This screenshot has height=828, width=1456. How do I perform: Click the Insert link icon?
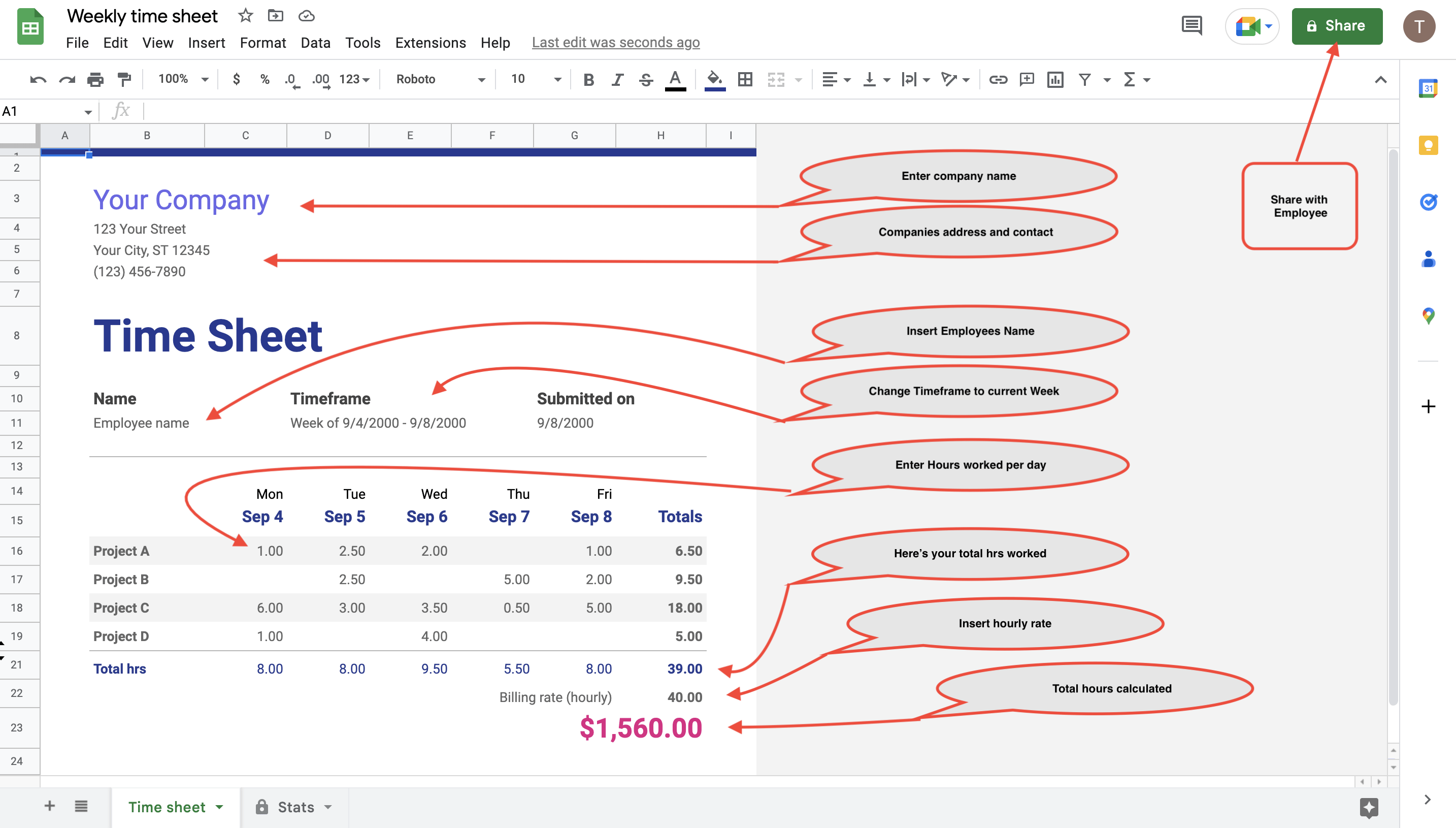999,80
